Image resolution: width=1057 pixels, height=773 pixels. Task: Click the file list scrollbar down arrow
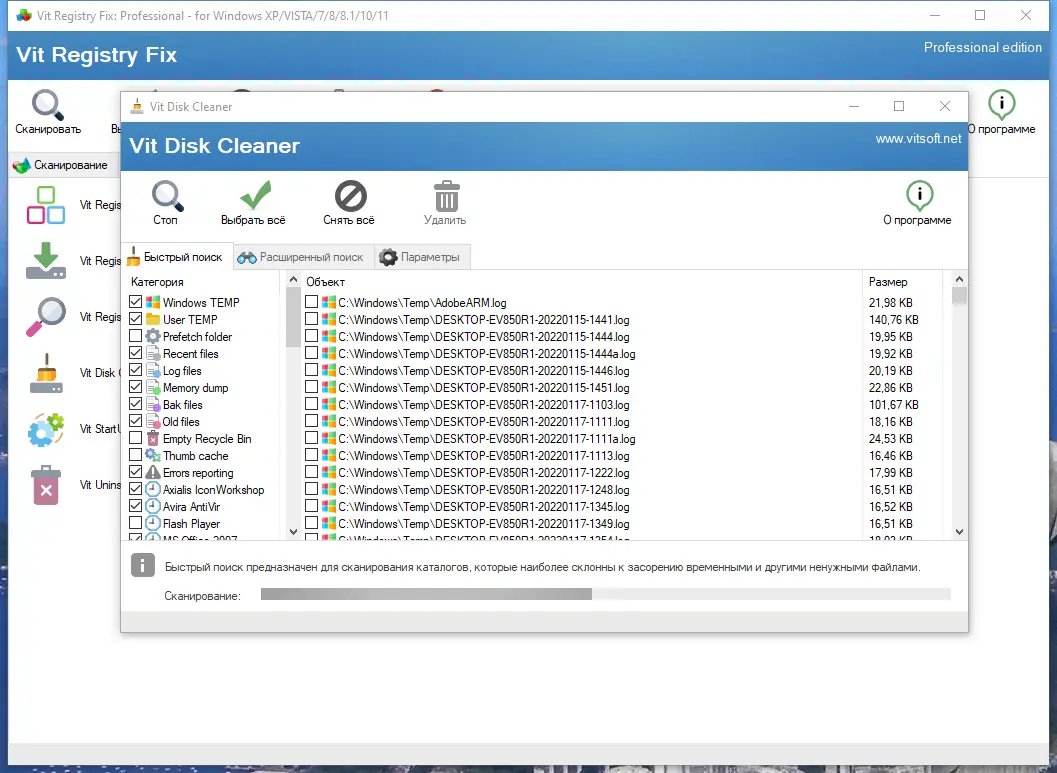tap(959, 532)
